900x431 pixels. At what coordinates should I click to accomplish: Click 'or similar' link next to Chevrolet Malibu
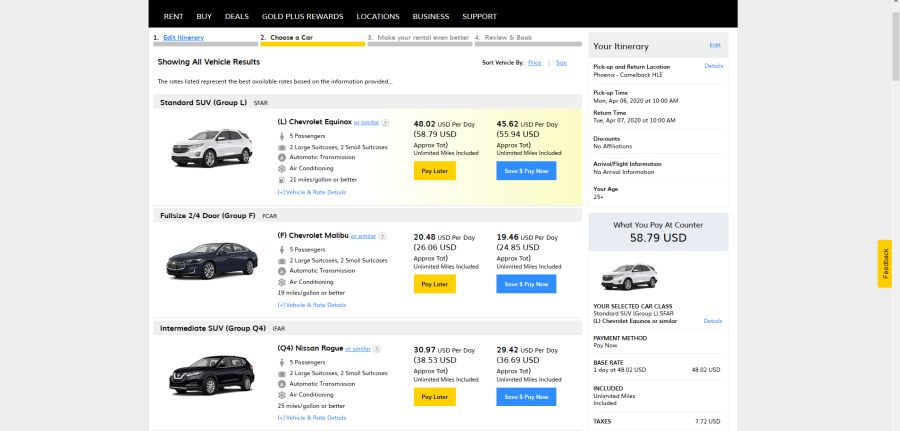click(363, 236)
